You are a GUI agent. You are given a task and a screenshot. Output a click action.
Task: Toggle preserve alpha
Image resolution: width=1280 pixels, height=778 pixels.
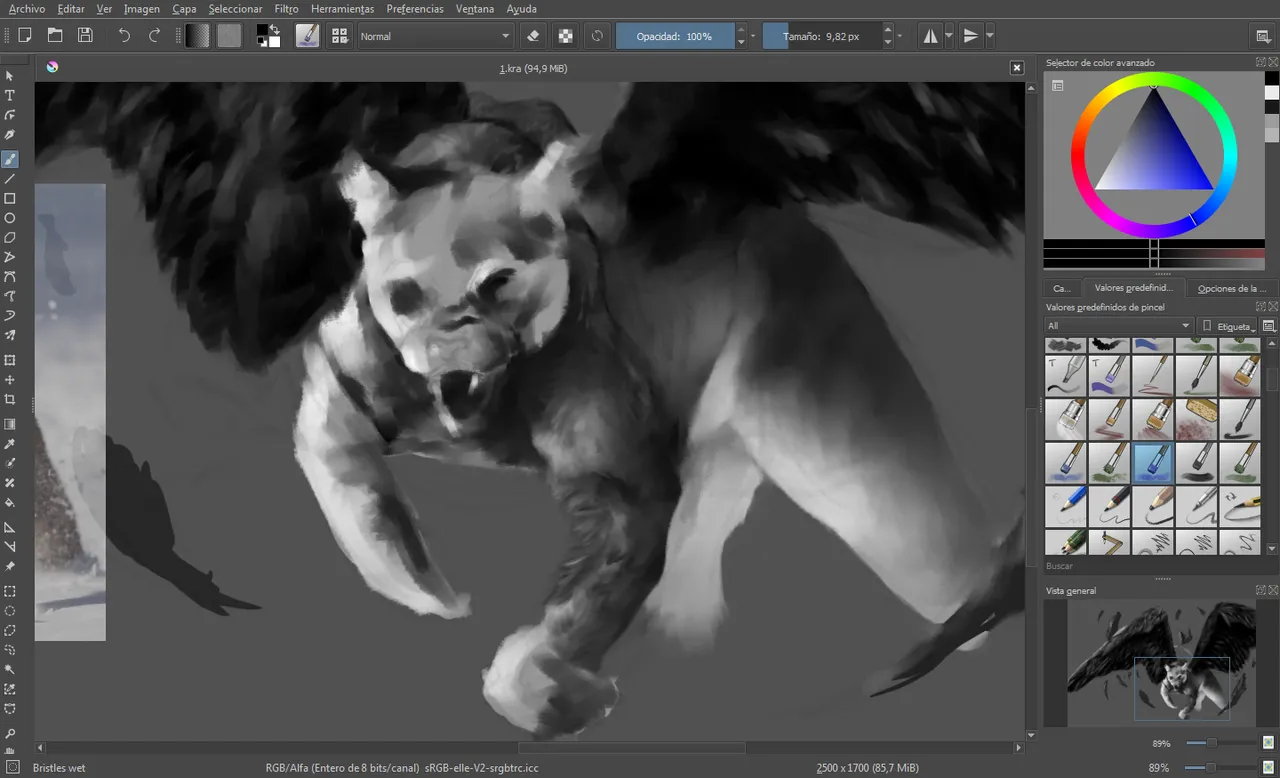click(565, 36)
